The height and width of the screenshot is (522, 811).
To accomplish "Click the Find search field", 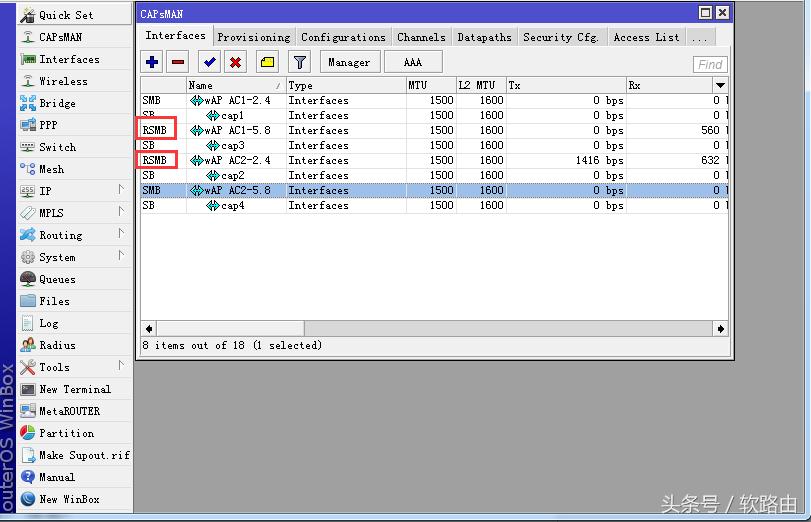I will point(710,65).
